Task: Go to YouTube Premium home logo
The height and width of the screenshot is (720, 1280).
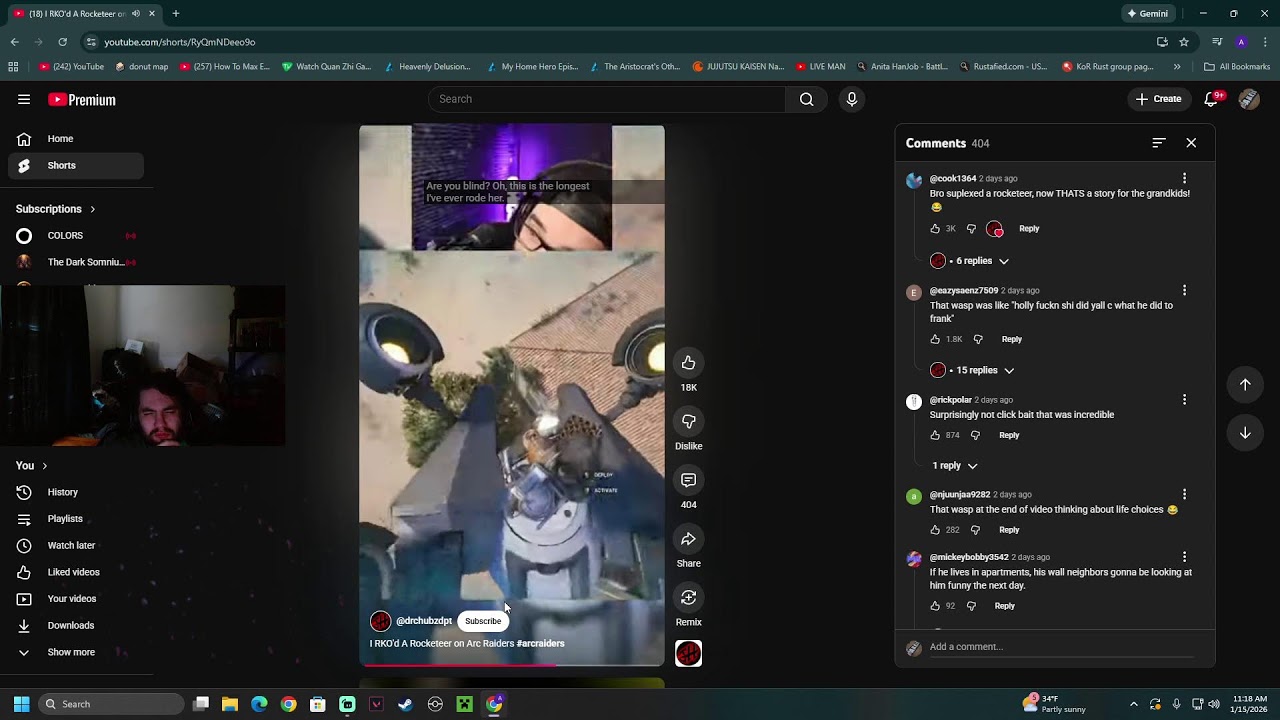Action: pos(82,100)
